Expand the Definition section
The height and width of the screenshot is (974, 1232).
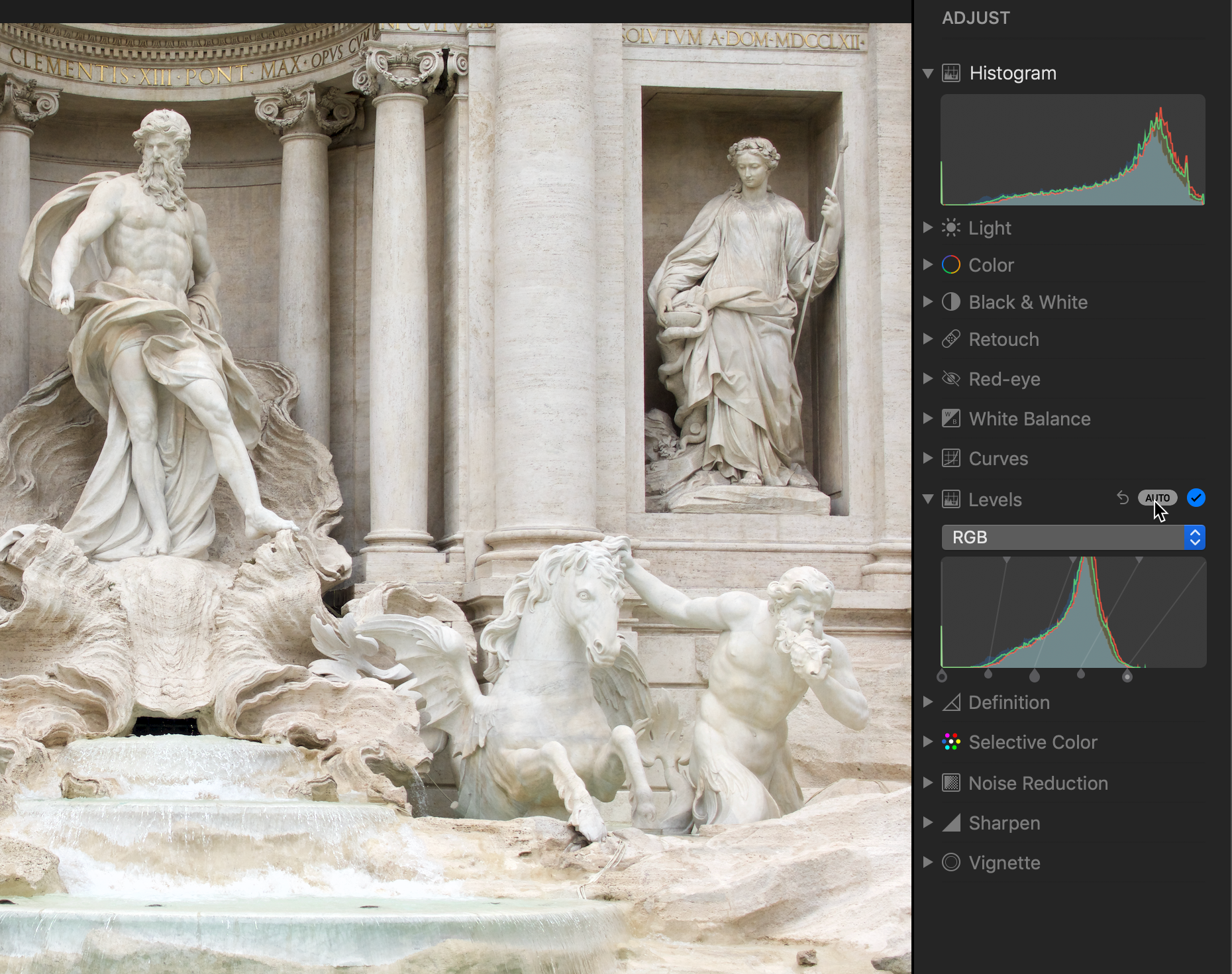click(x=928, y=702)
